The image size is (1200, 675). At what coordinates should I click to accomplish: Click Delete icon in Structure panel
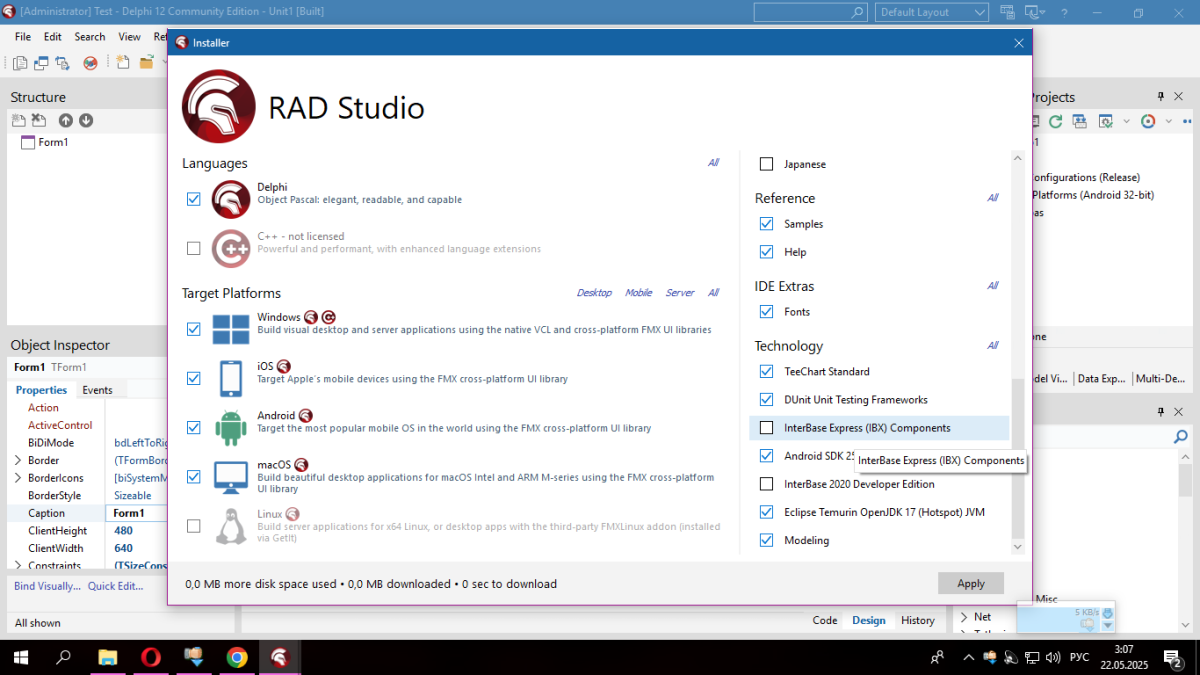pos(39,120)
